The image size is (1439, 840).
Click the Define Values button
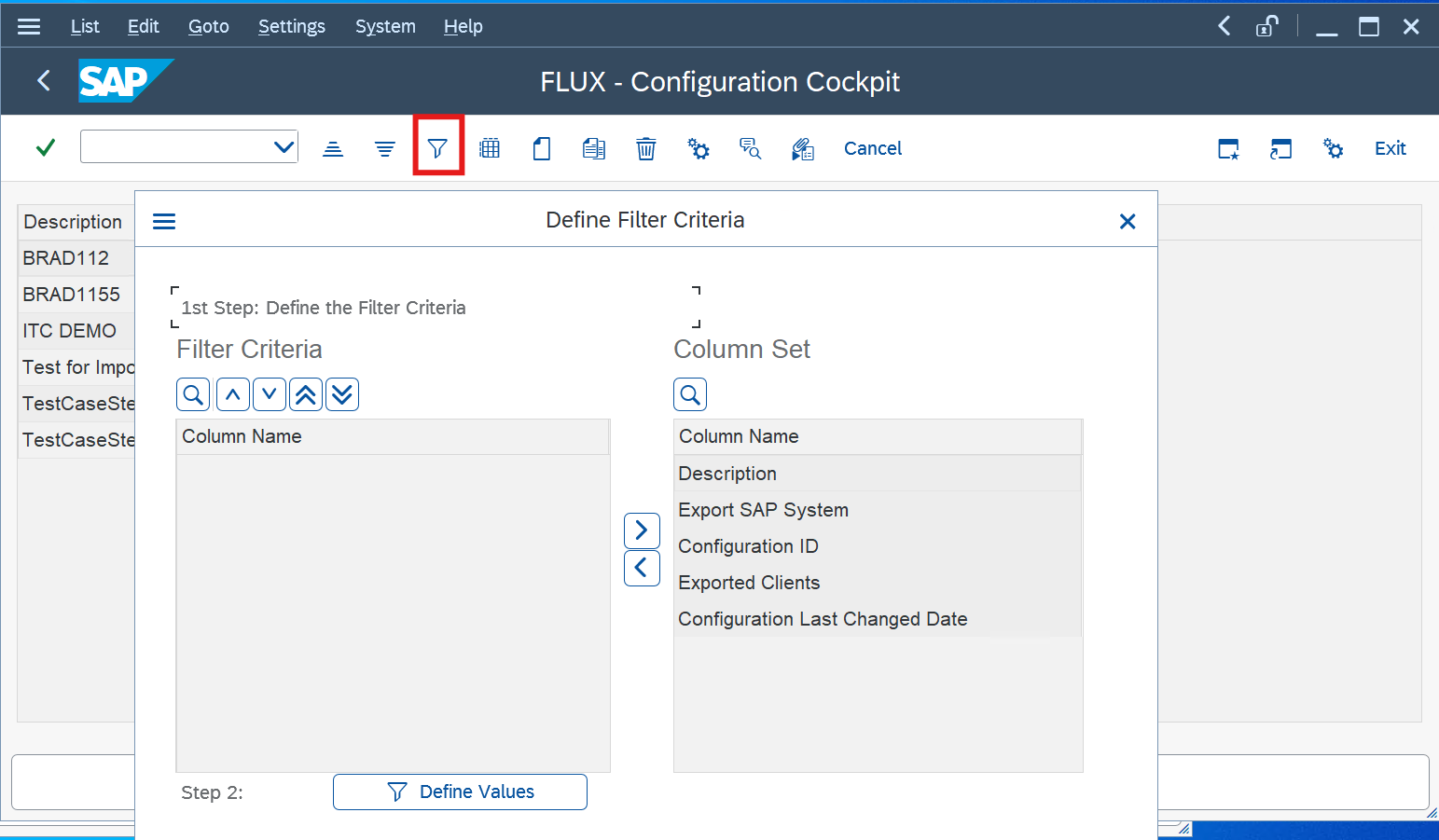460,792
